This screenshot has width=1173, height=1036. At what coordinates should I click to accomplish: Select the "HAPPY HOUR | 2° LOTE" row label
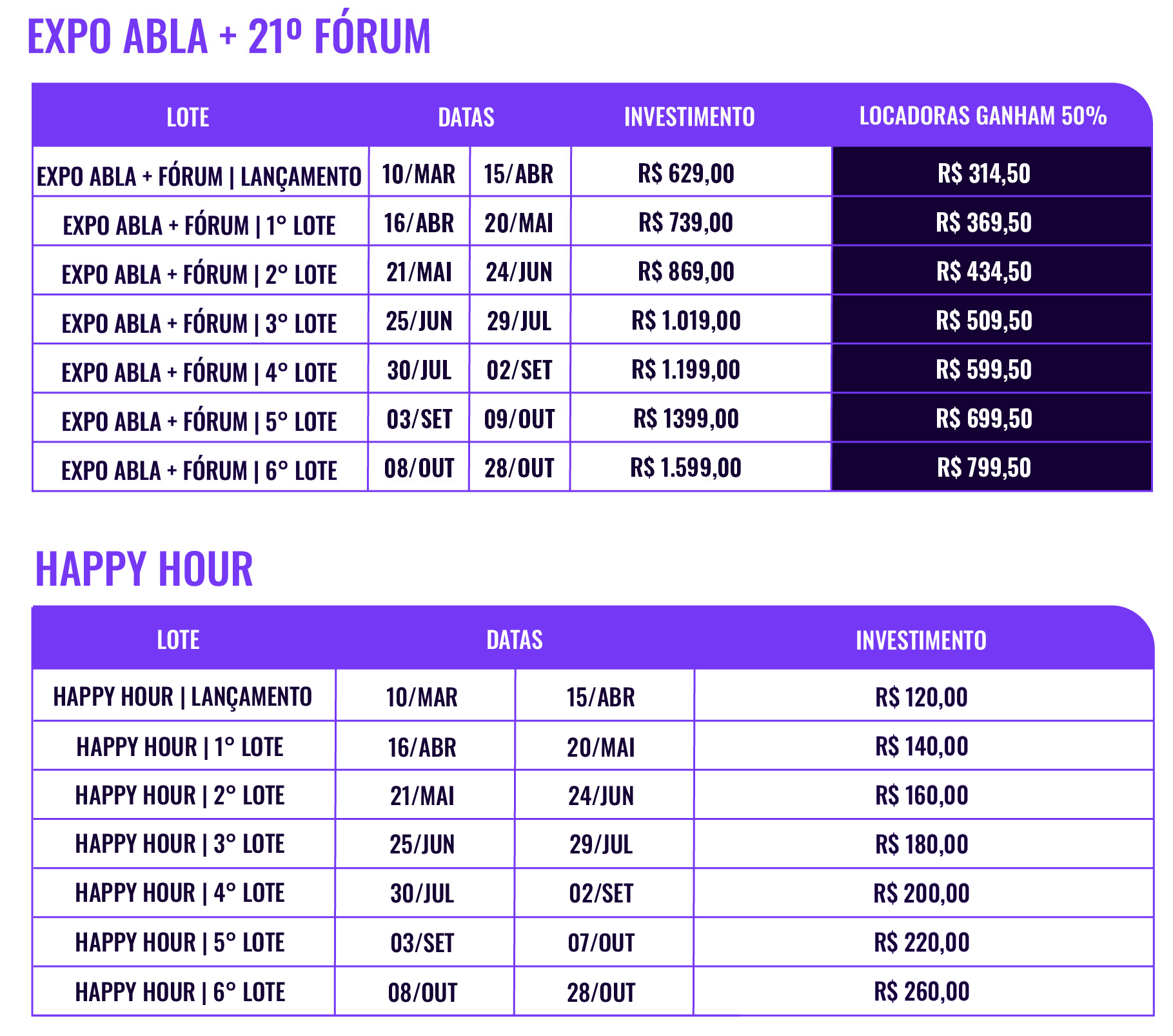tap(180, 795)
